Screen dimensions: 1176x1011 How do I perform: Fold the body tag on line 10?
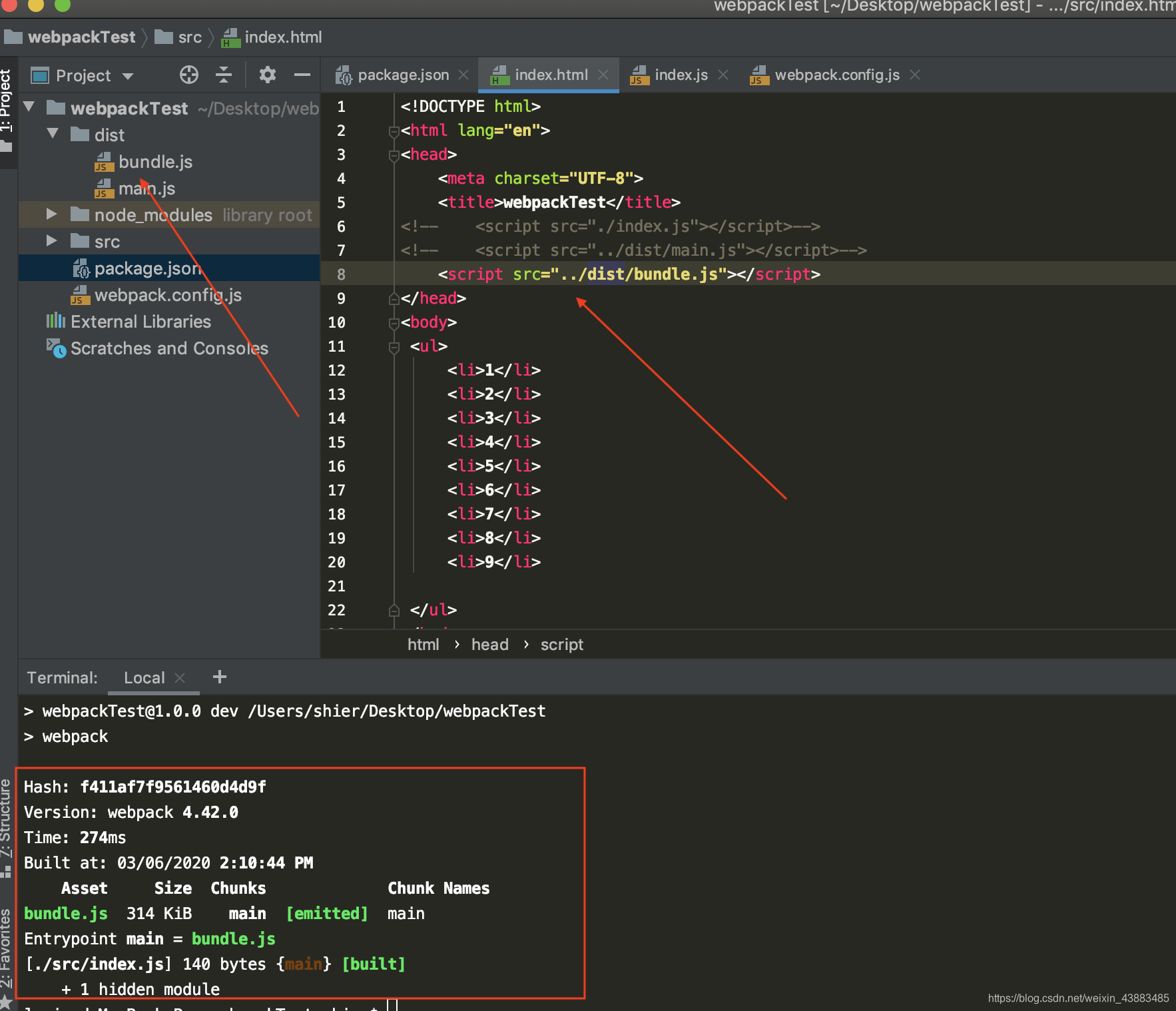tap(394, 323)
